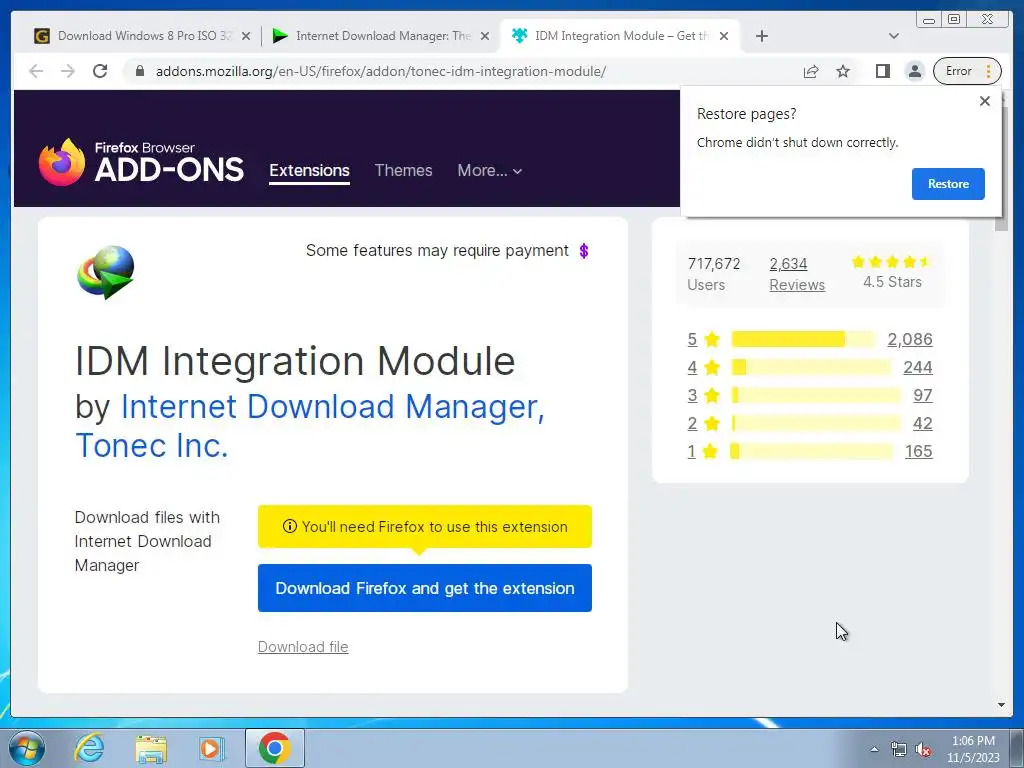Screen dimensions: 1024x768
Task: Open the Chrome side panel icon
Action: [x=882, y=71]
